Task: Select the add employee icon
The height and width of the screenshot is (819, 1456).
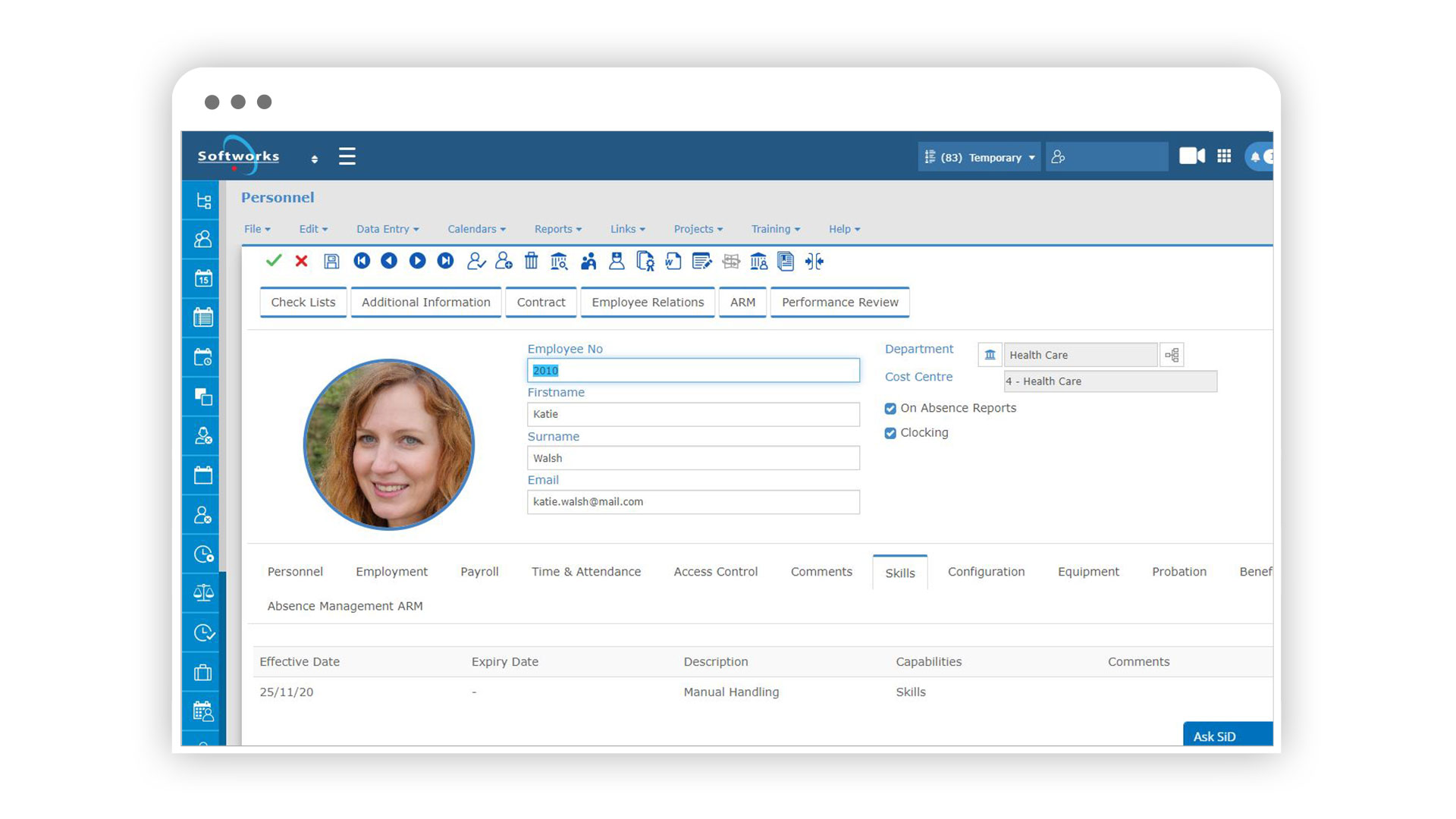Action: (504, 262)
